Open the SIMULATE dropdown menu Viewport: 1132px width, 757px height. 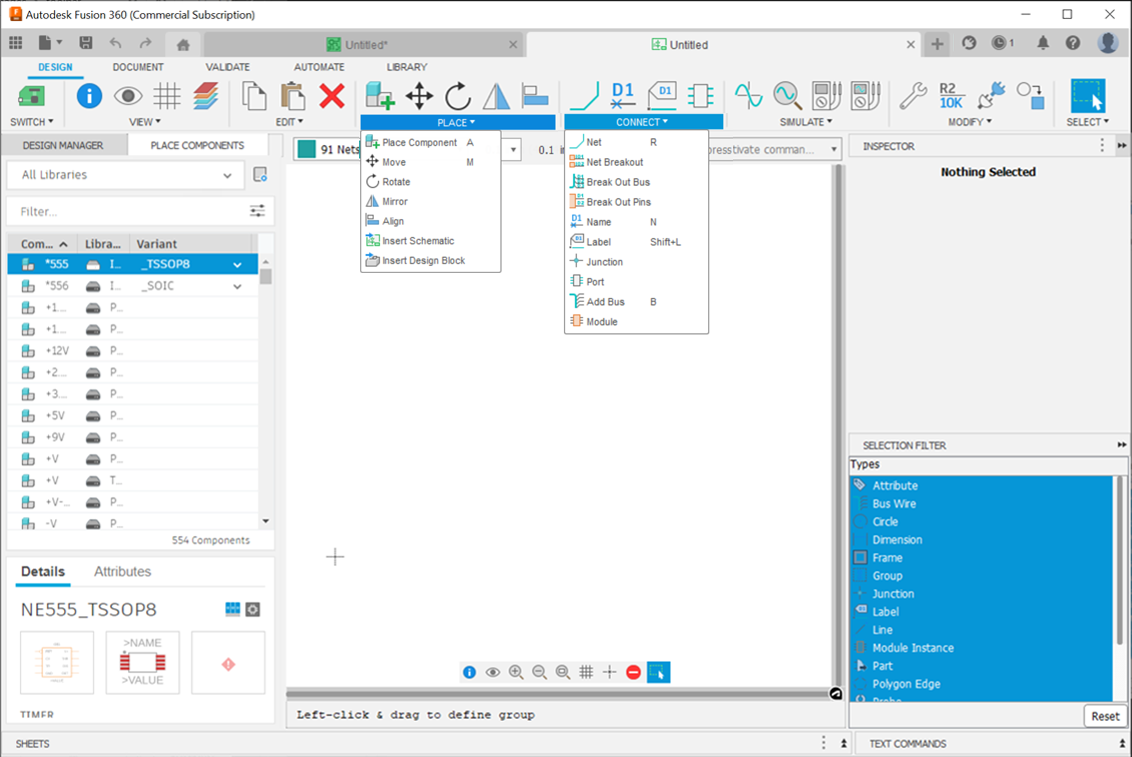(x=806, y=122)
